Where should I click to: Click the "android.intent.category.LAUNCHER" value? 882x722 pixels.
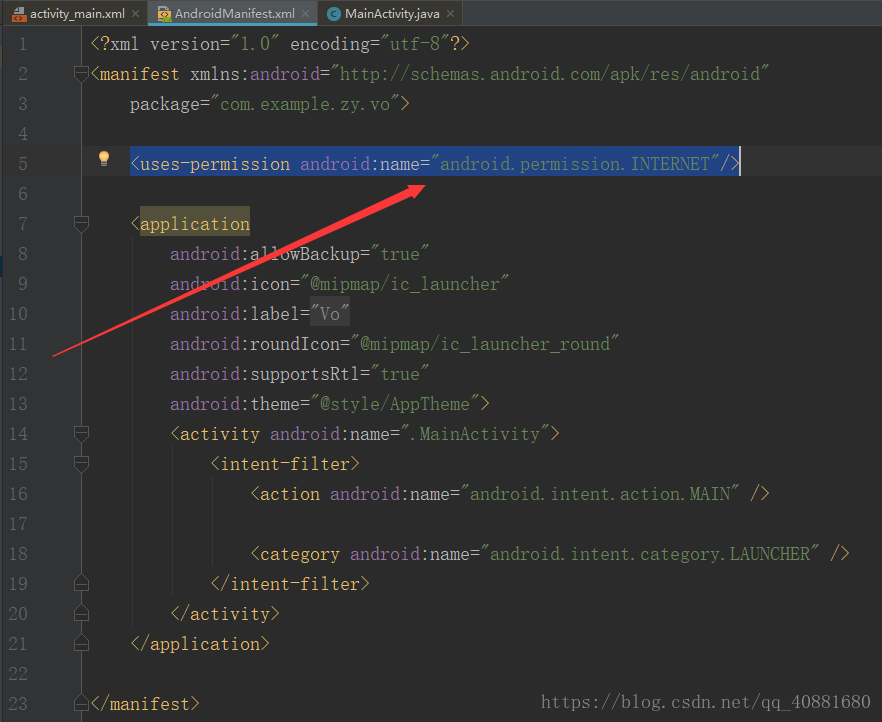[x=650, y=554]
